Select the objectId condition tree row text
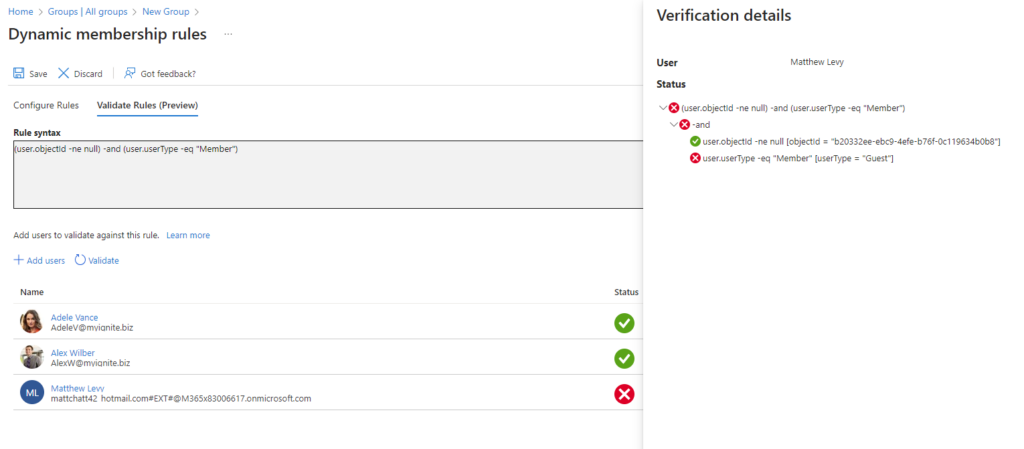The width and height of the screenshot is (1024, 449). pyautogui.click(x=852, y=141)
